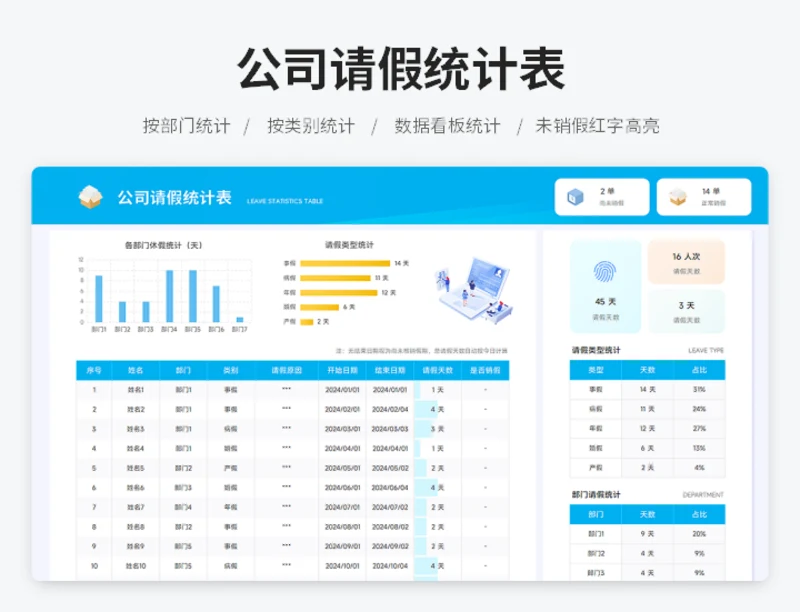Click the 31% cell in leave type table
Screen dimensions: 800x612
coord(699,390)
